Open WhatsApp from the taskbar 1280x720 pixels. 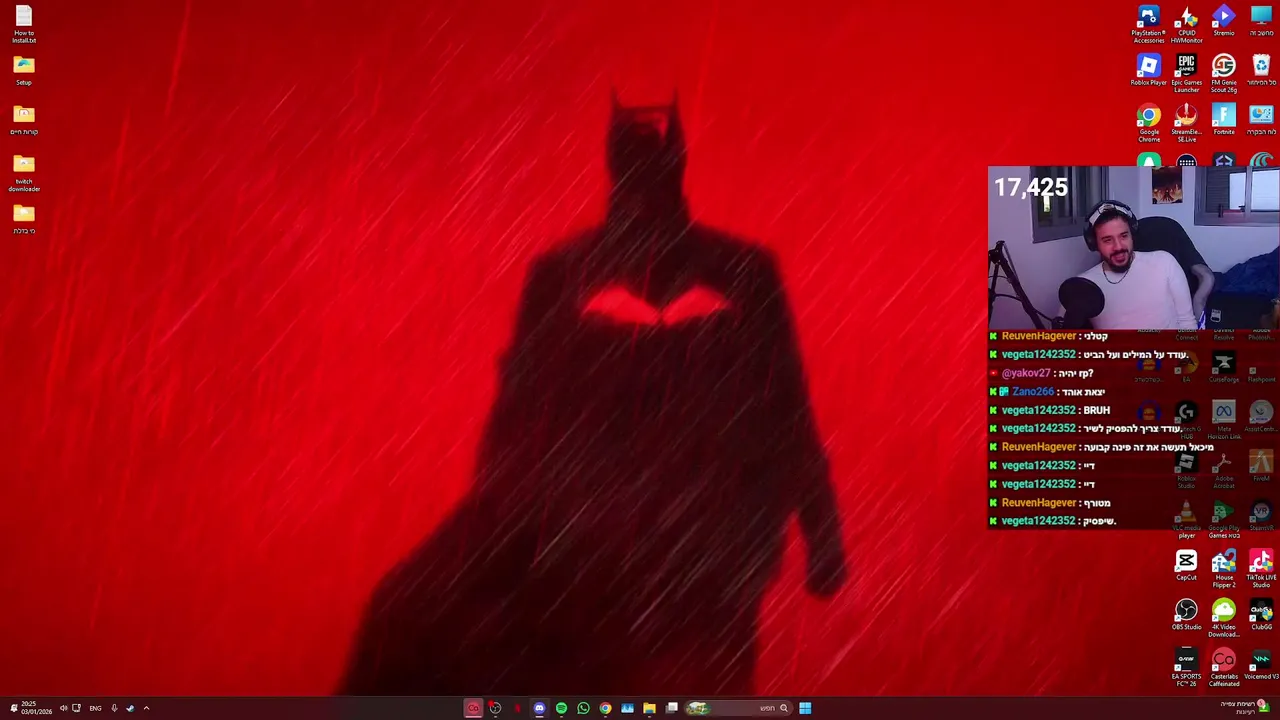pos(583,708)
